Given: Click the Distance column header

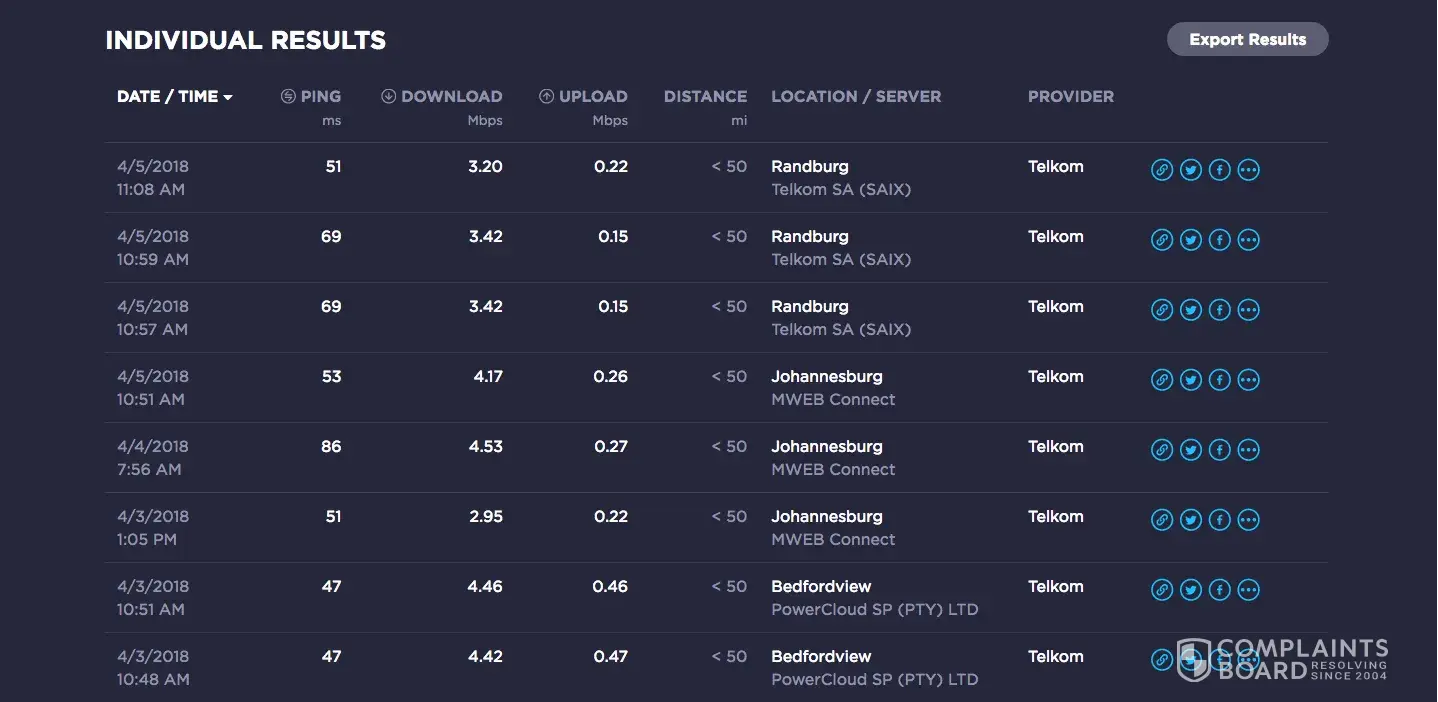Looking at the screenshot, I should coord(705,97).
